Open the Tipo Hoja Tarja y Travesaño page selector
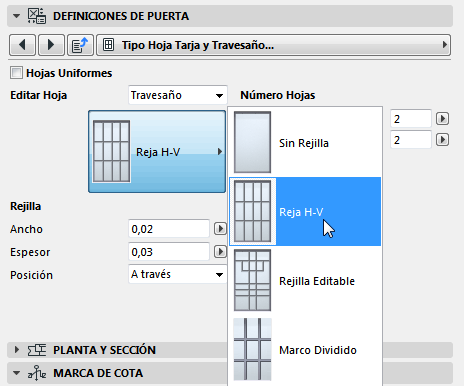This screenshot has height=386, width=464. pos(273,45)
